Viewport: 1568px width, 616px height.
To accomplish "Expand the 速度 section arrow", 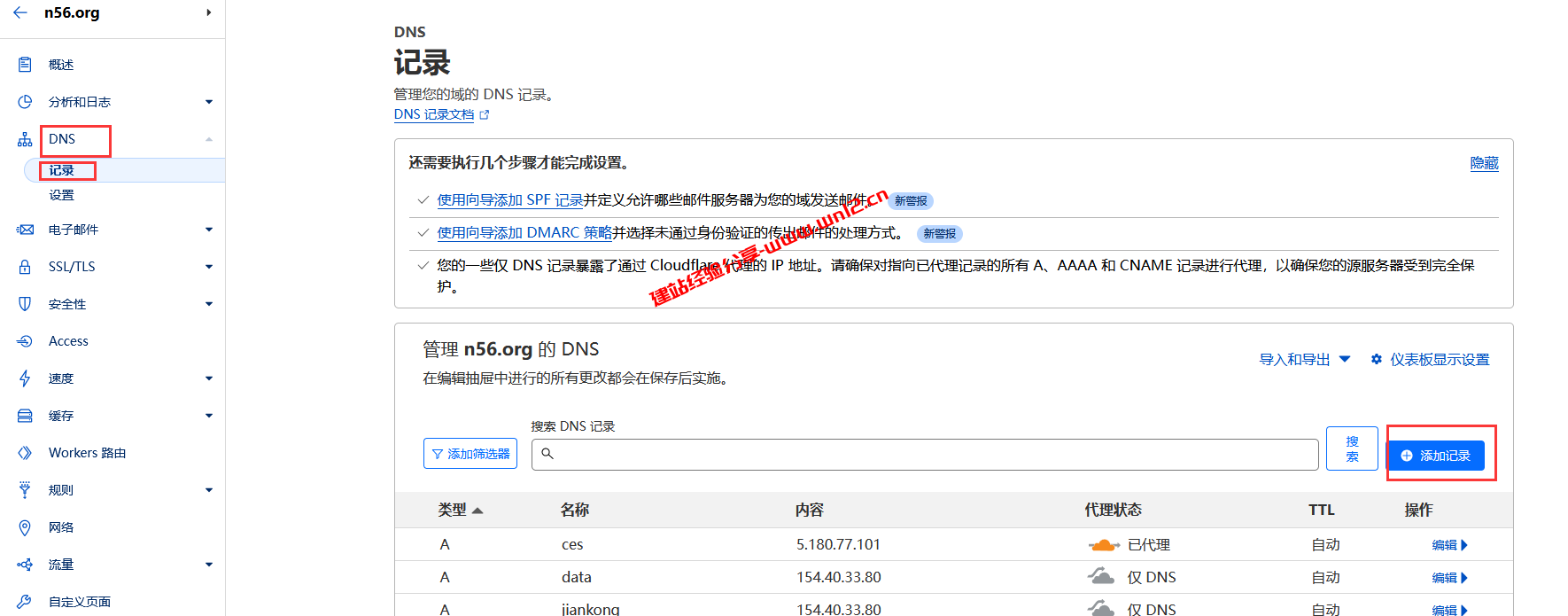I will pyautogui.click(x=209, y=378).
